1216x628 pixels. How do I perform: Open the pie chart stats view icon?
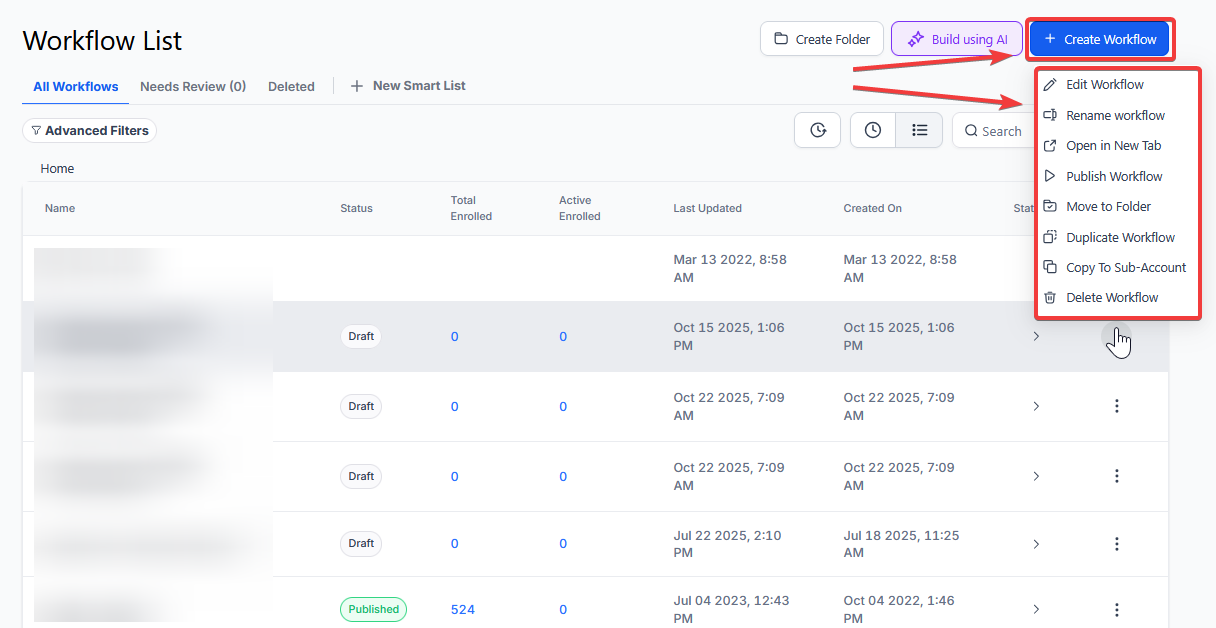pos(818,130)
